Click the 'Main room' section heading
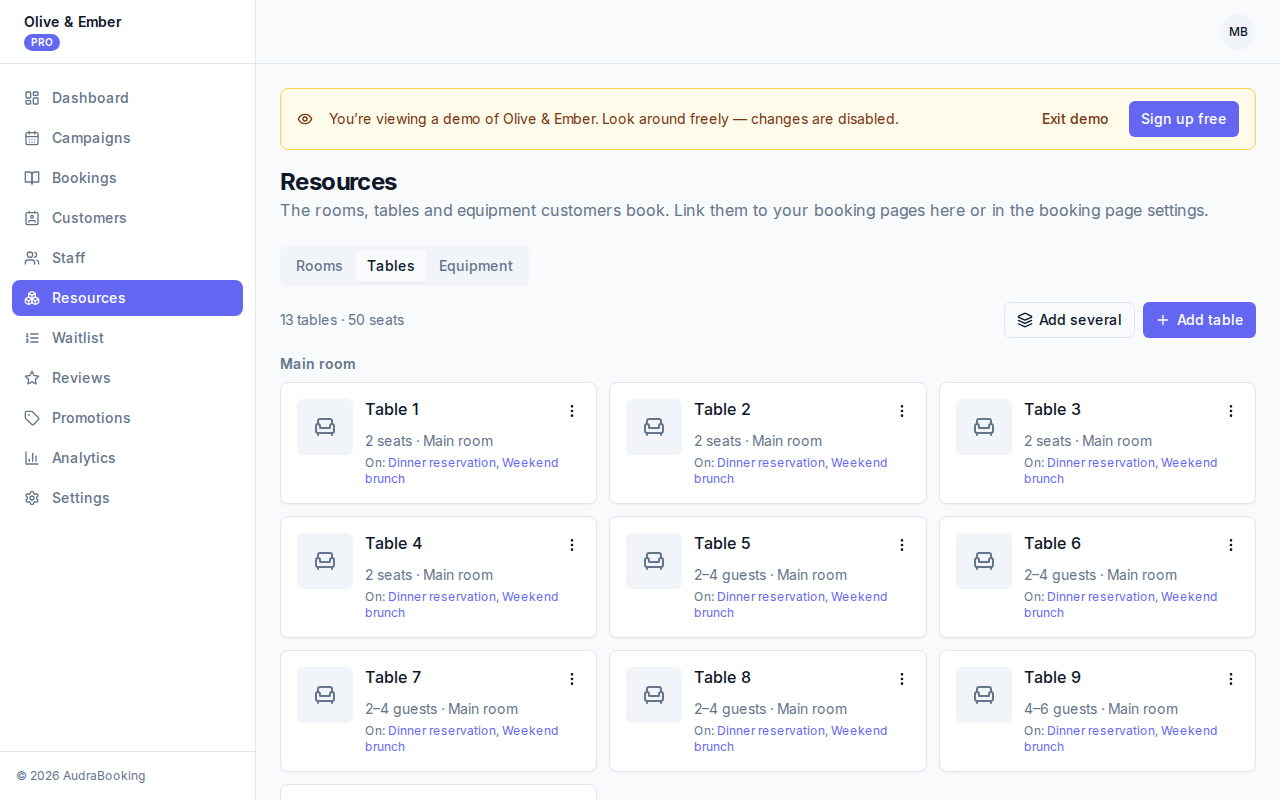Screen dimensions: 1280x800 (x=318, y=364)
